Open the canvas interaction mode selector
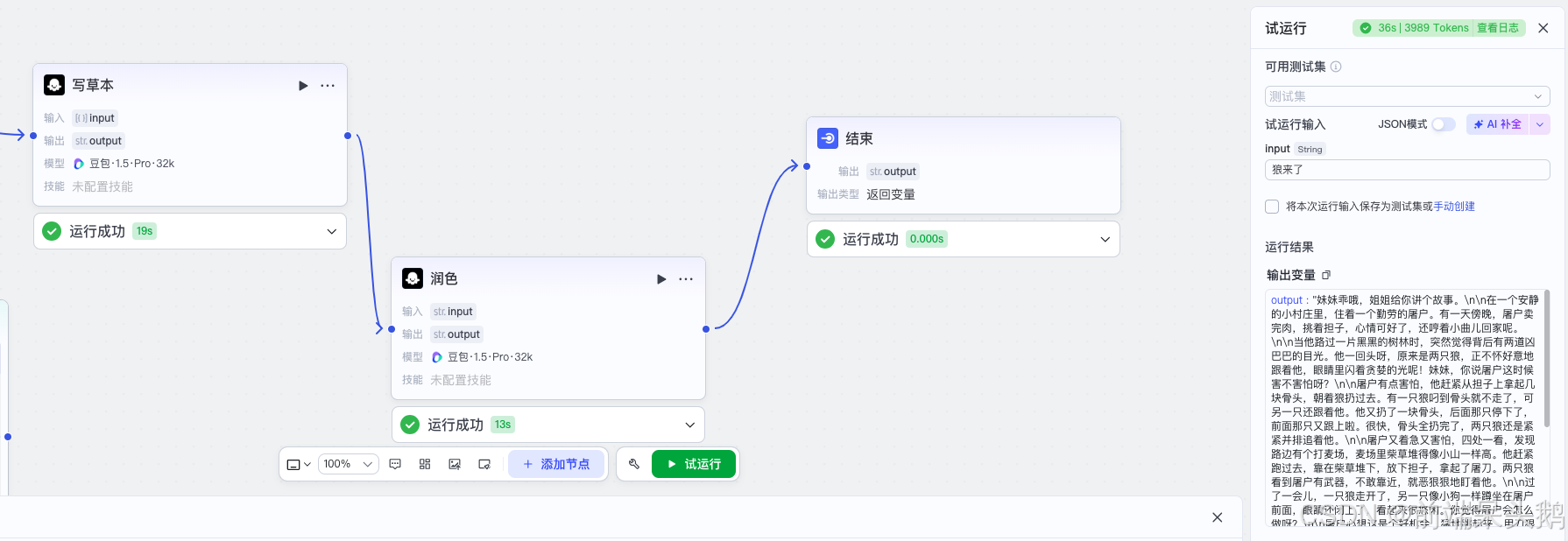This screenshot has height=541, width=1568. tap(299, 464)
